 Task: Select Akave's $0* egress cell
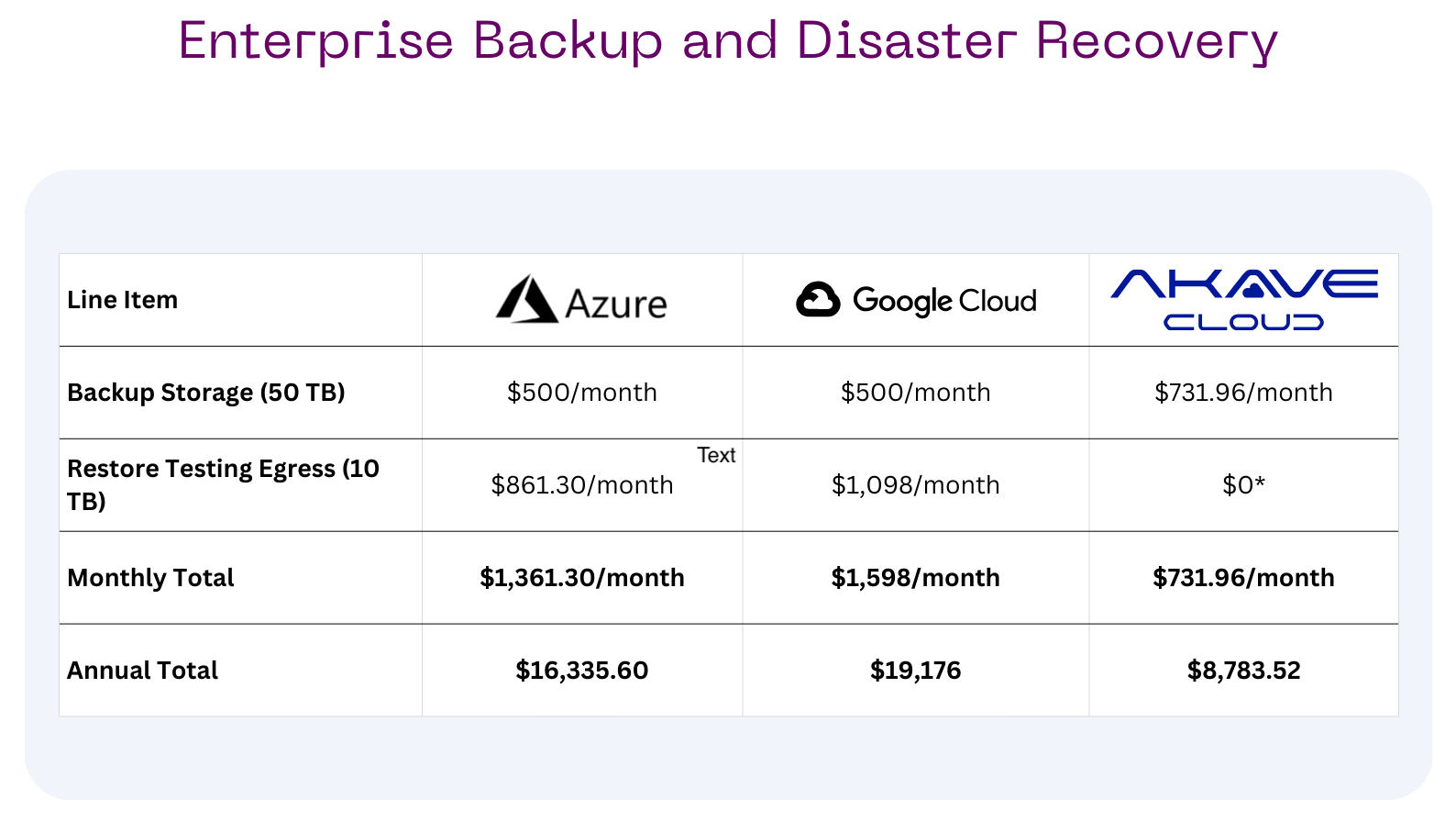[1243, 485]
